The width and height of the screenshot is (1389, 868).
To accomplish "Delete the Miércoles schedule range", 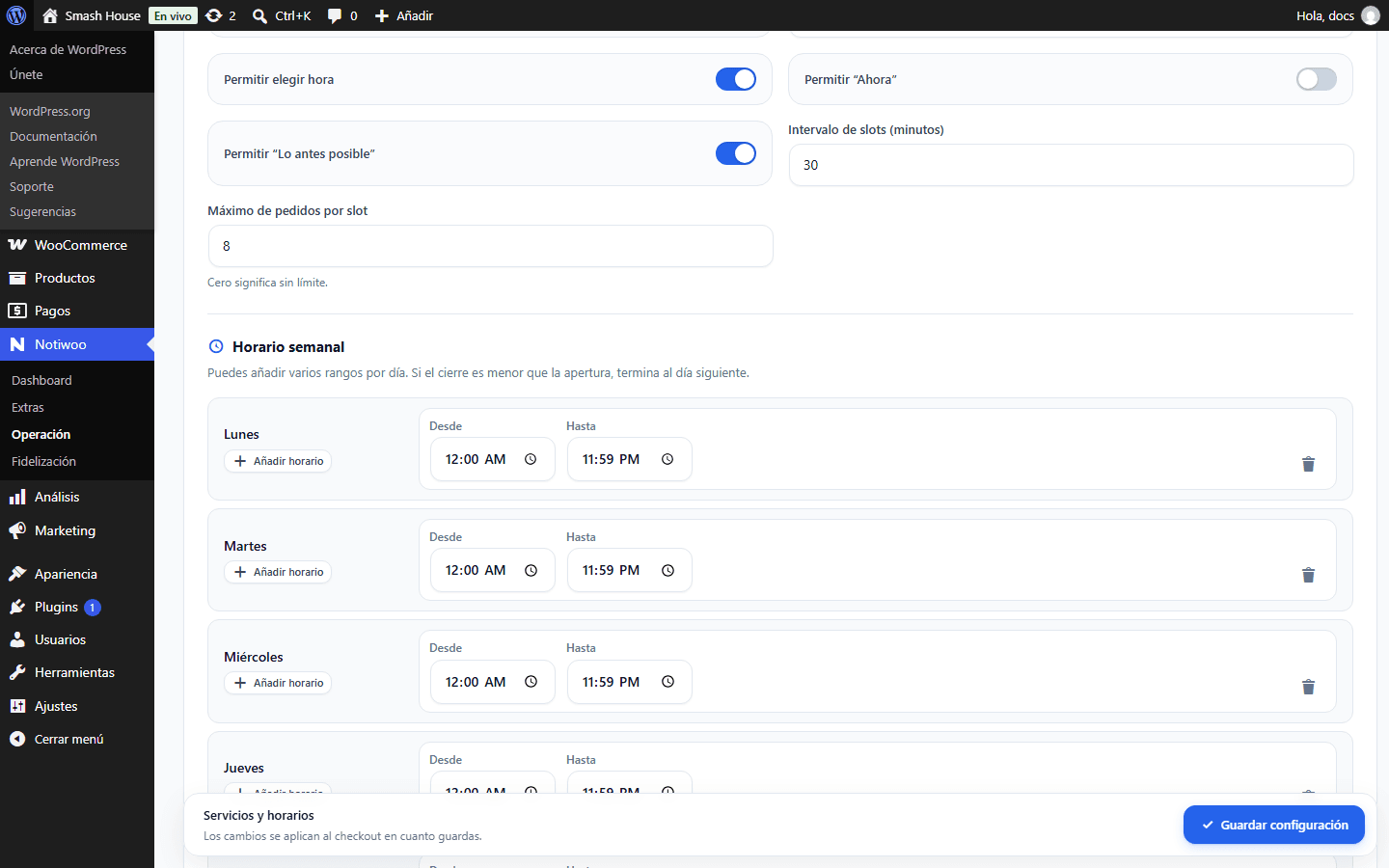I will click(x=1308, y=687).
